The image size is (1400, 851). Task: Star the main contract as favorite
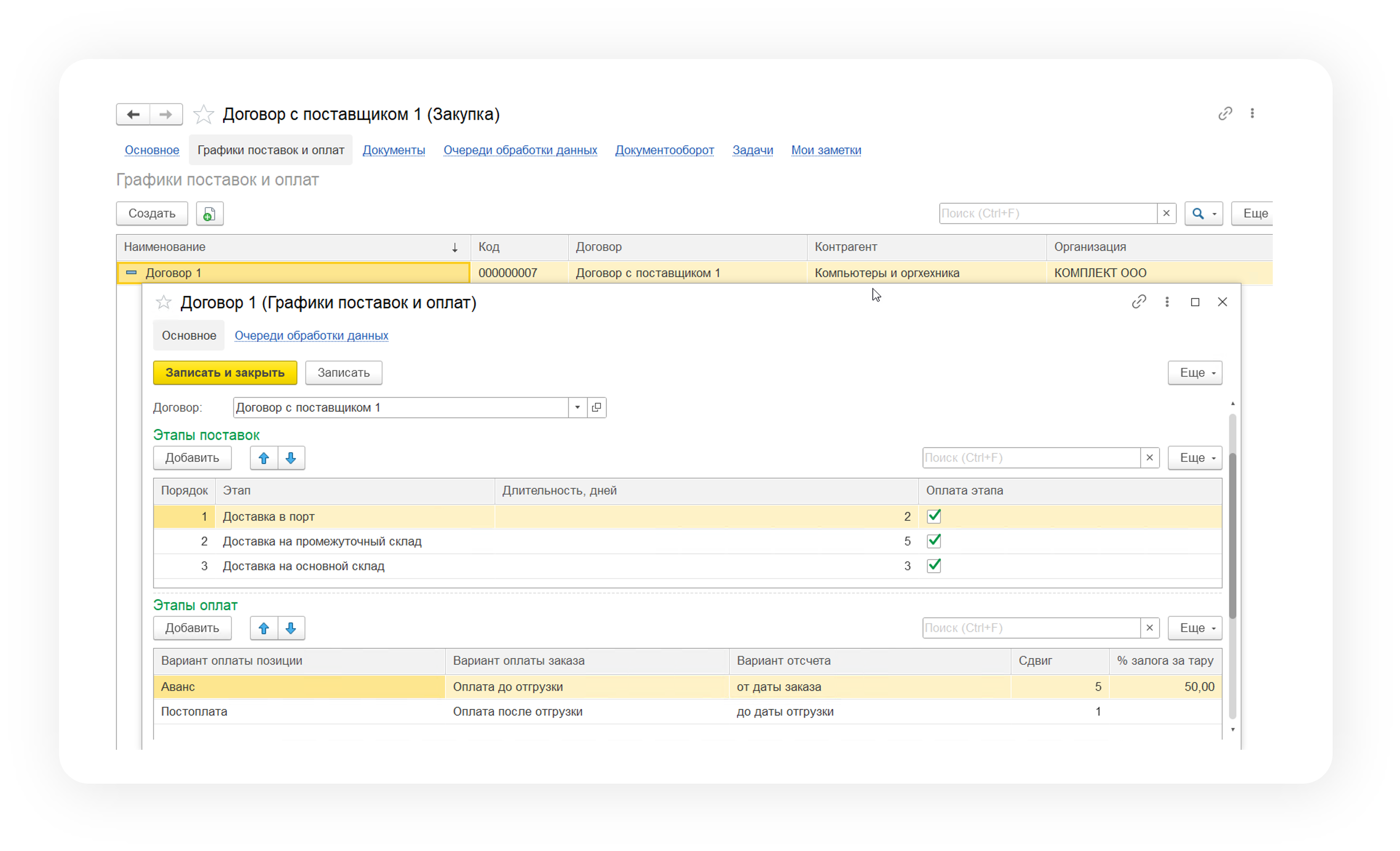tap(203, 115)
